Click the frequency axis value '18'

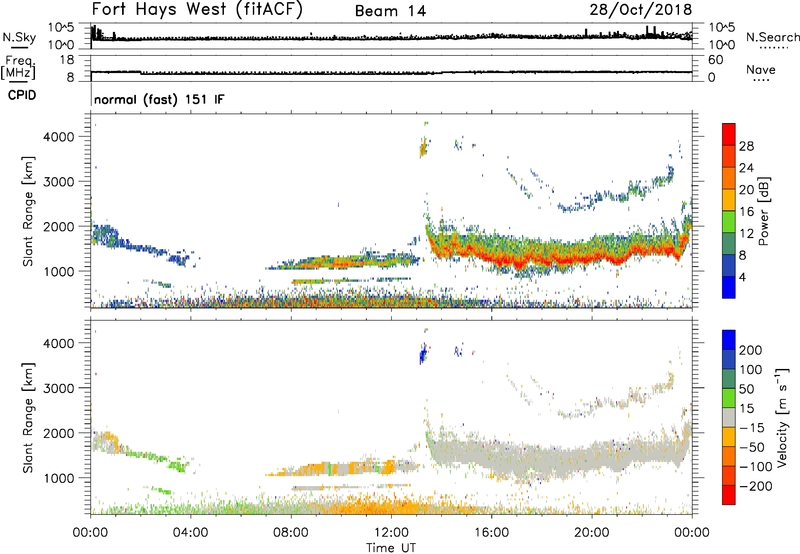[x=67, y=60]
